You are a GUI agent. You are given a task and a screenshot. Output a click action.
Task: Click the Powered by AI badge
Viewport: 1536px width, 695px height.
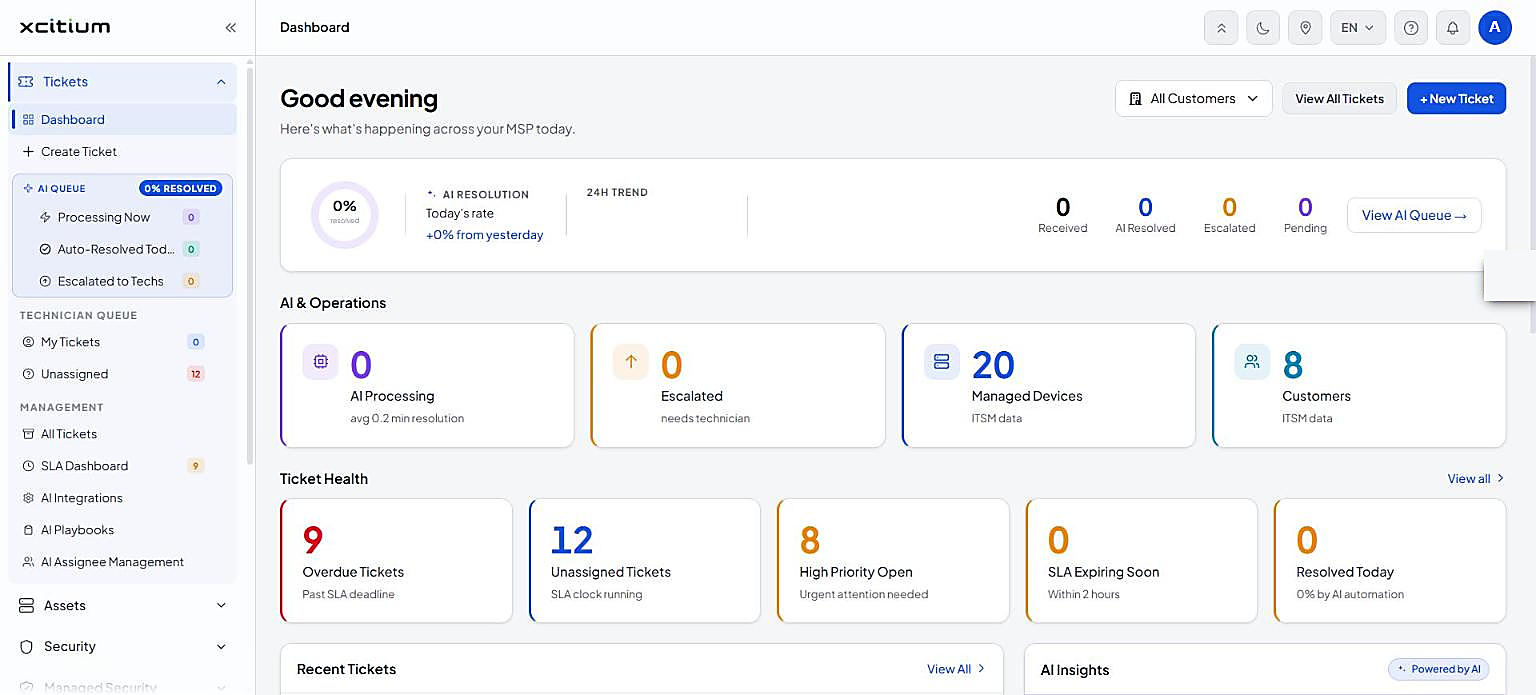[x=1439, y=669]
